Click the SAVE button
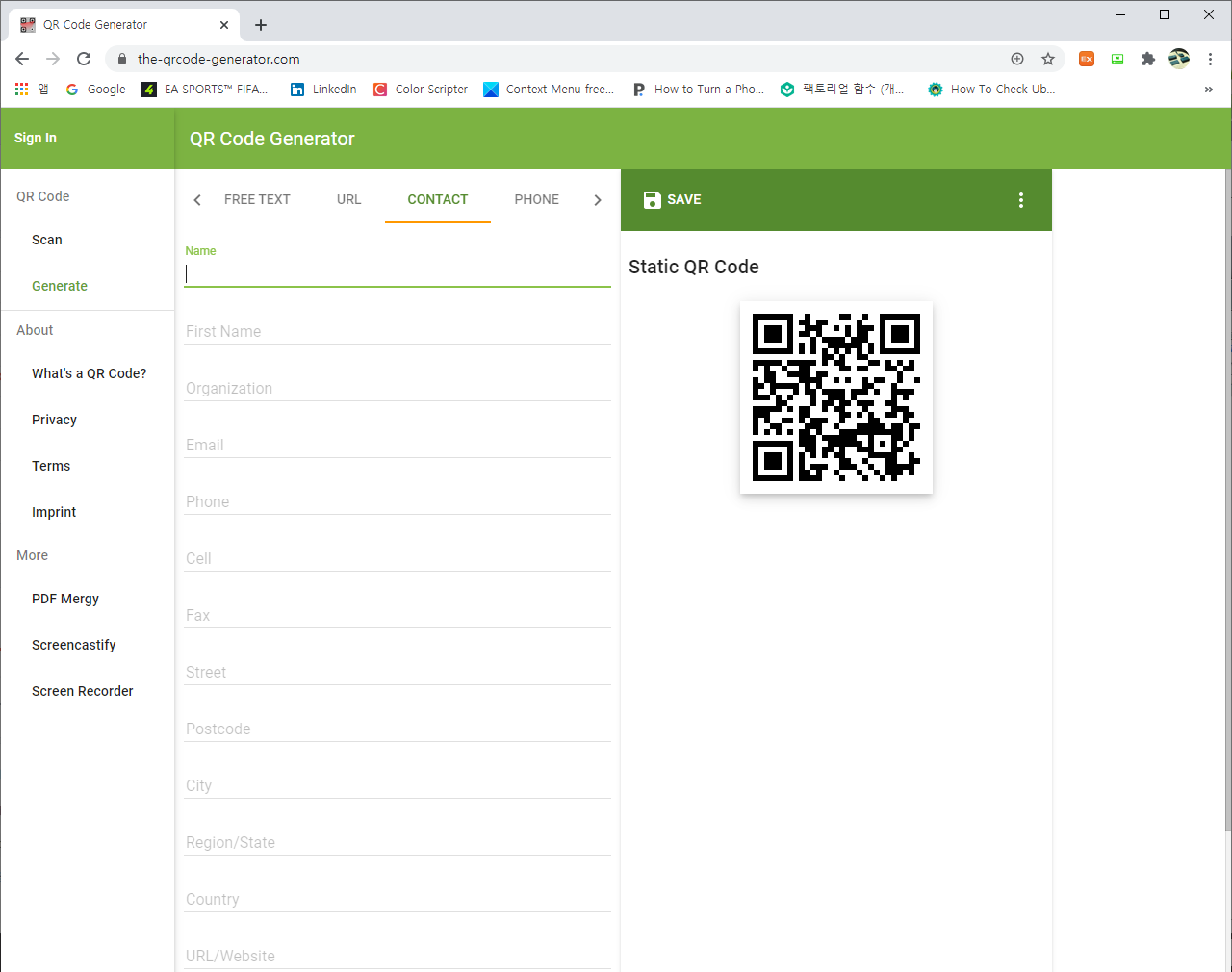 672,199
